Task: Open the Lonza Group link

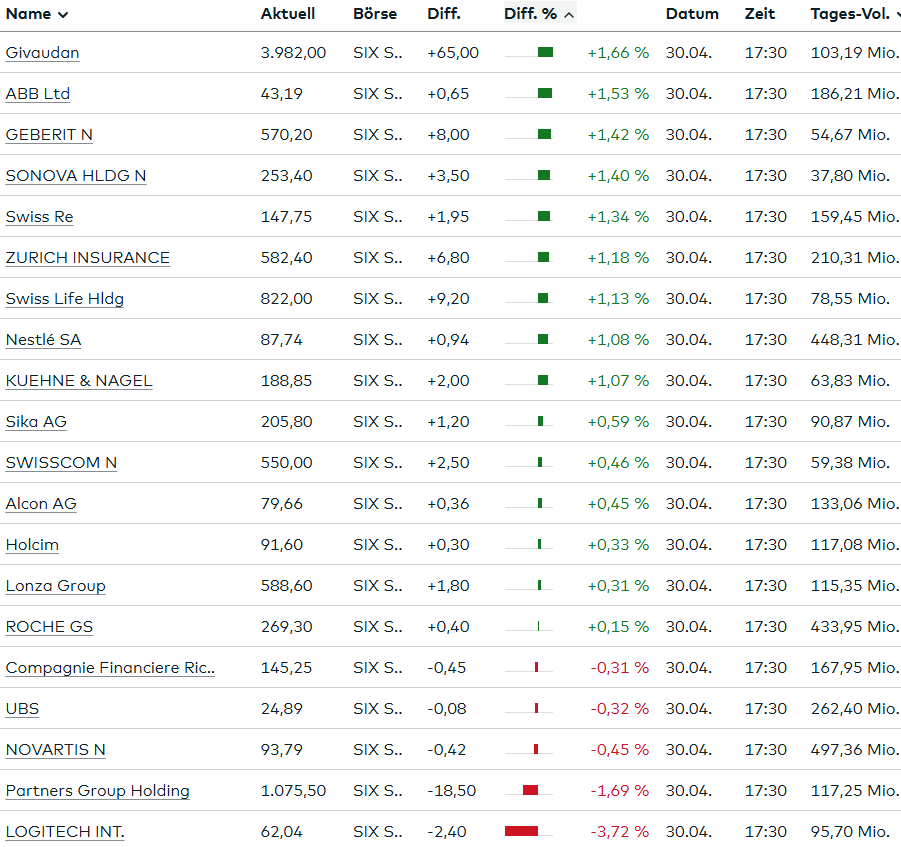Action: (x=56, y=586)
